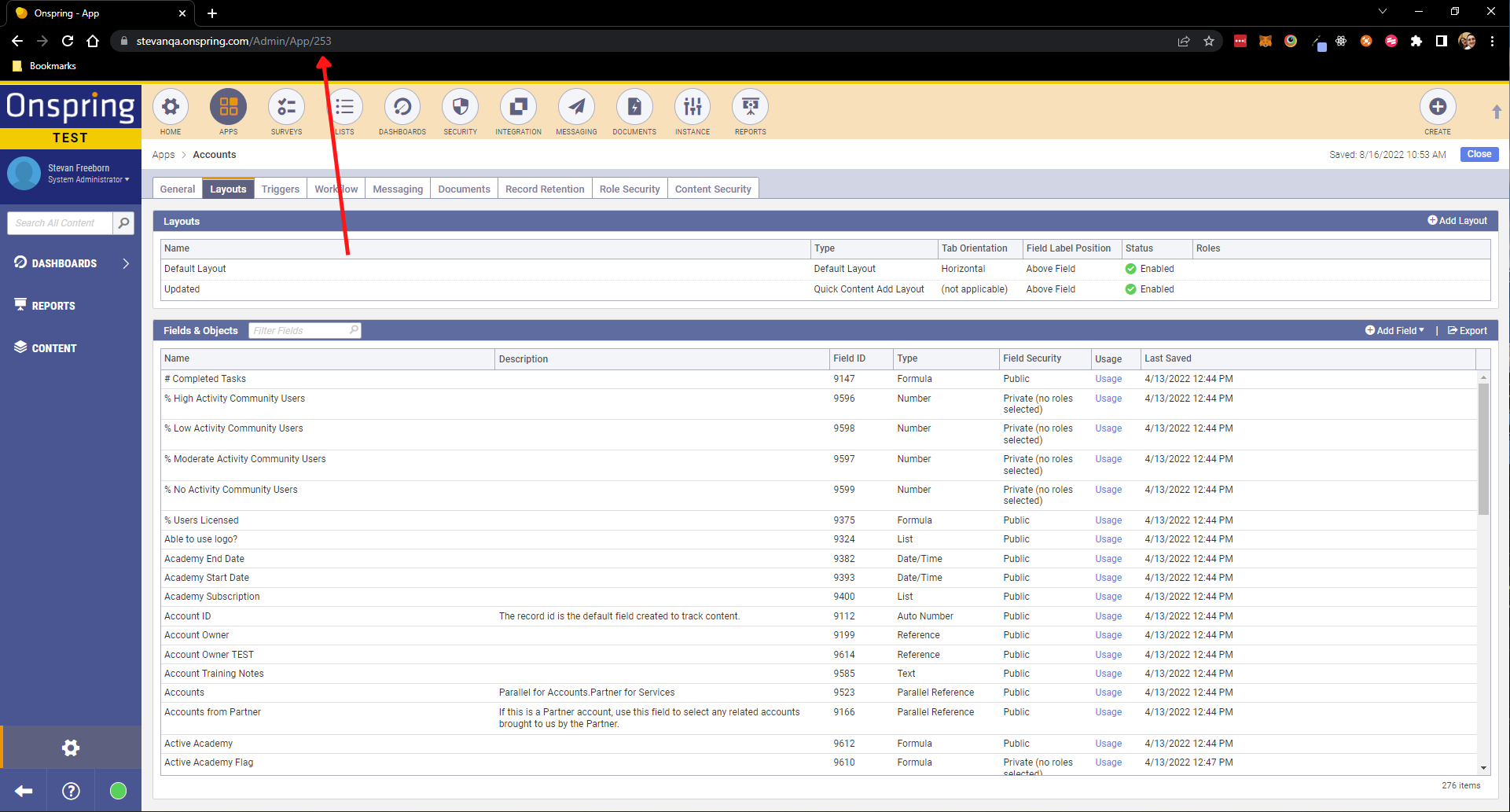This screenshot has height=812, width=1510.
Task: Go to the browser home page
Action: (x=93, y=41)
